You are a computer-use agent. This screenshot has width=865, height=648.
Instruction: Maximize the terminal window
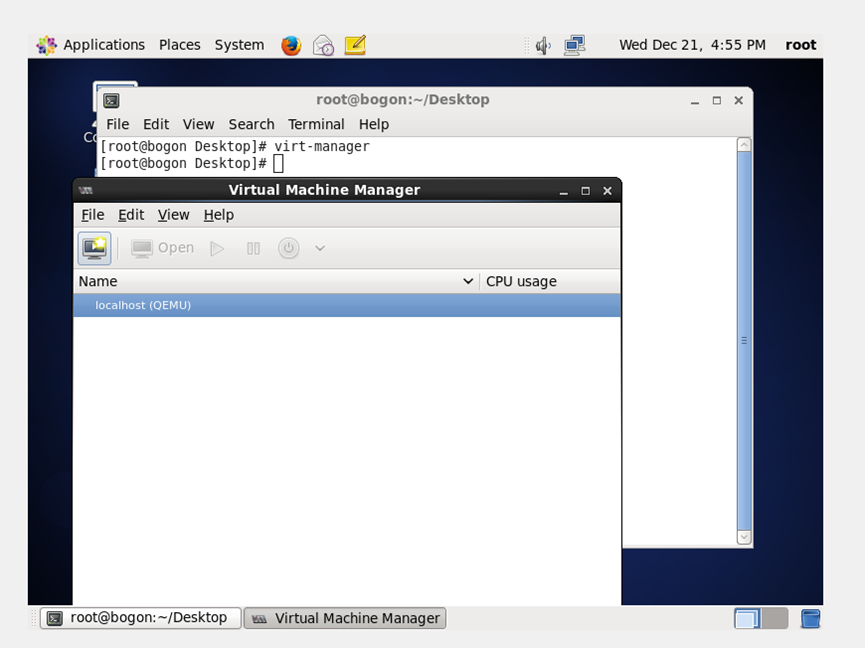(x=717, y=100)
